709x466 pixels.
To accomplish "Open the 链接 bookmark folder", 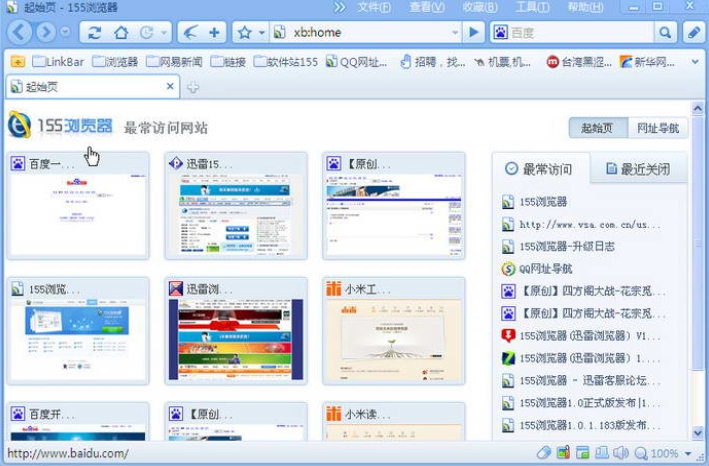I will tap(228, 61).
